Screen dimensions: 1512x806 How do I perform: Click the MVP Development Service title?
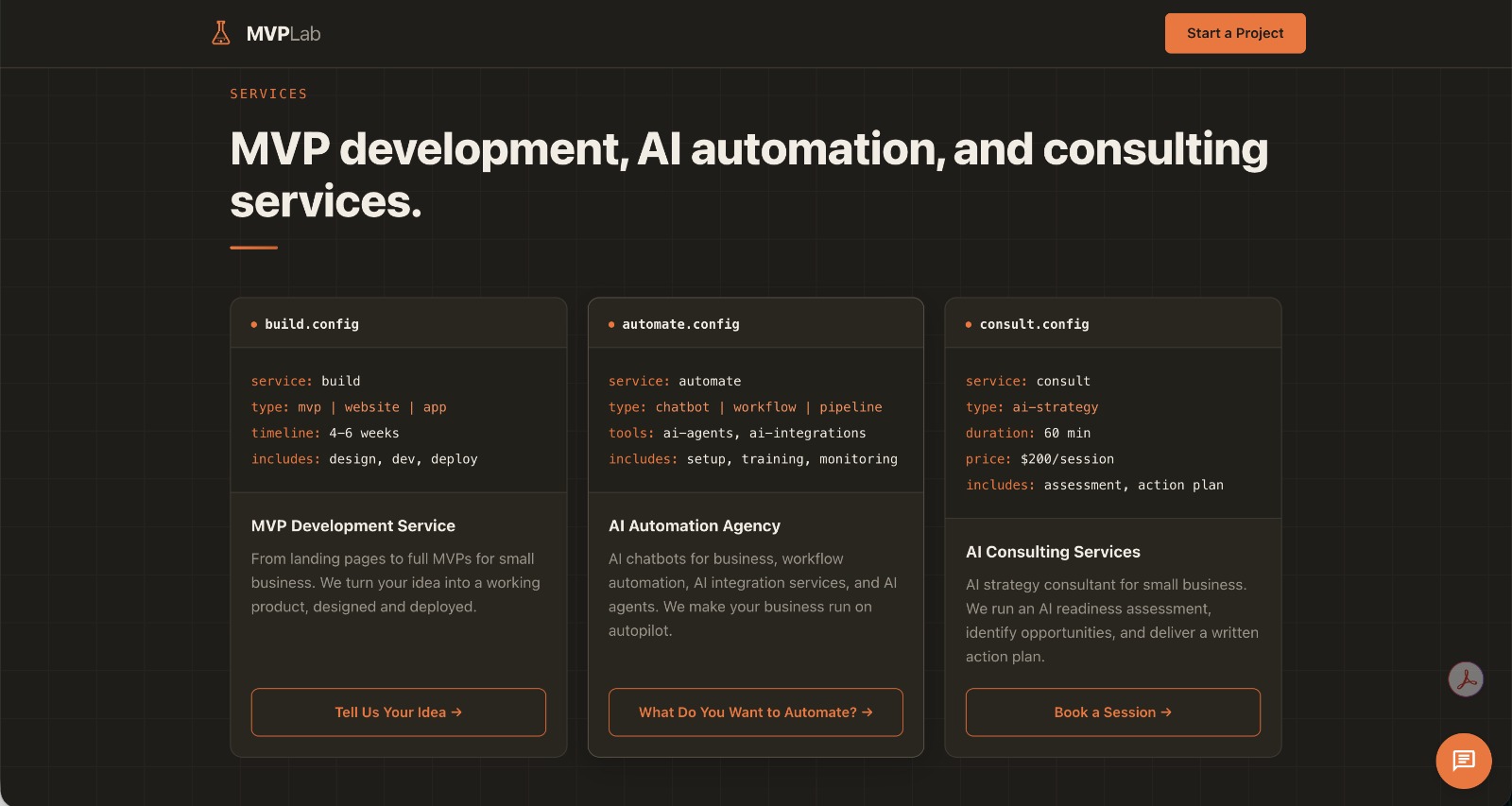[352, 526]
